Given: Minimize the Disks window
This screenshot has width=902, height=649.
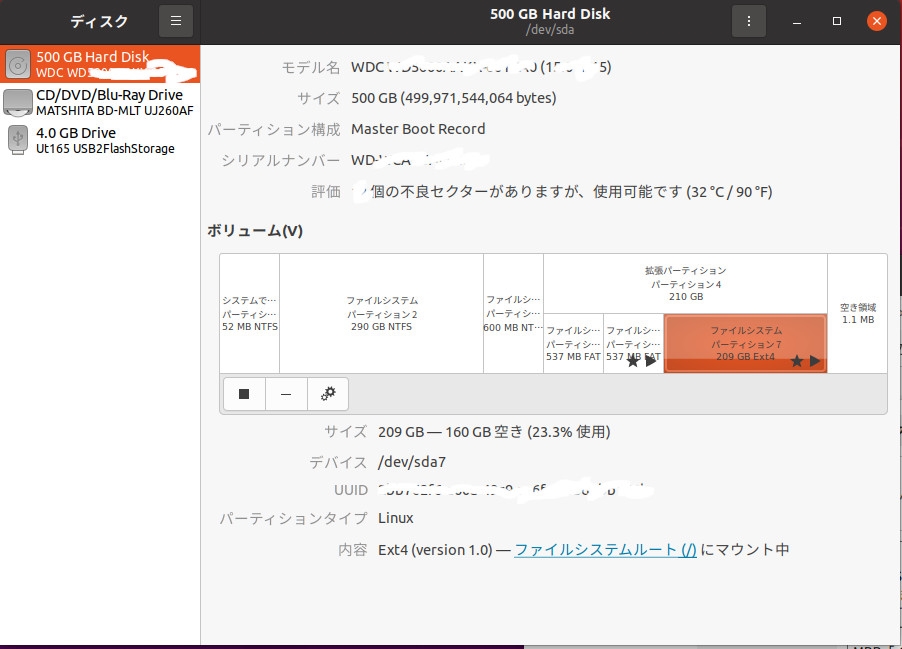Looking at the screenshot, I should click(797, 22).
